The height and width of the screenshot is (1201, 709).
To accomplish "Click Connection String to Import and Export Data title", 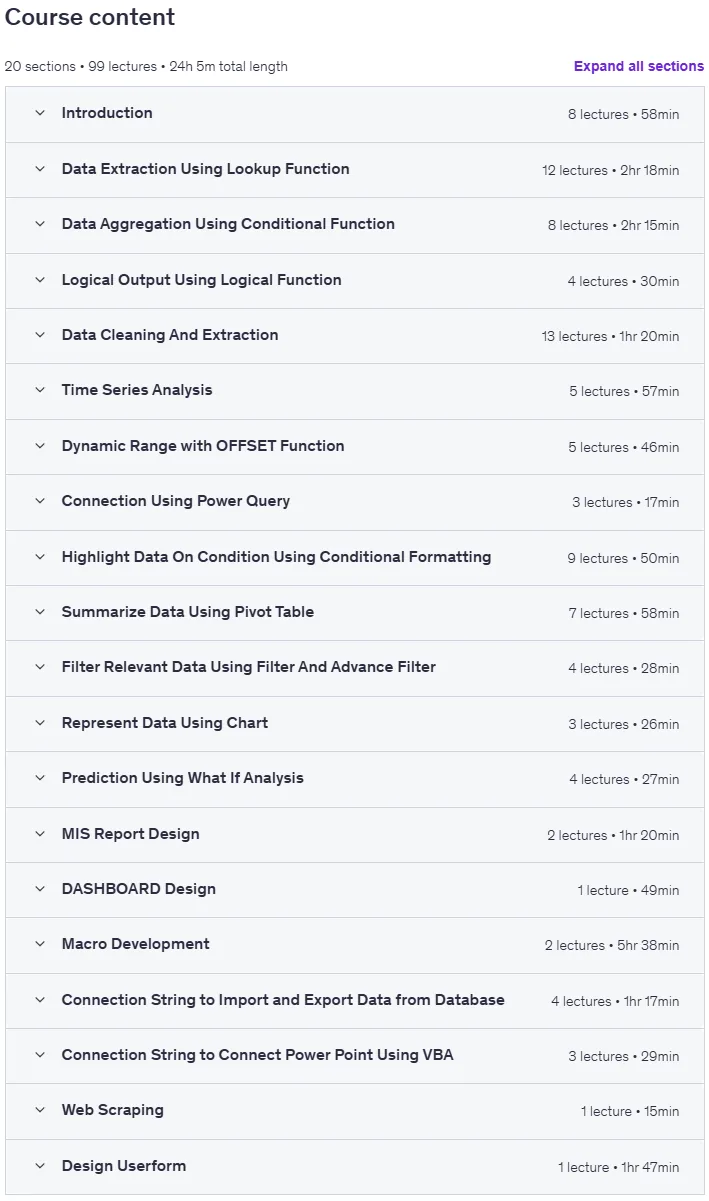I will [x=283, y=1000].
